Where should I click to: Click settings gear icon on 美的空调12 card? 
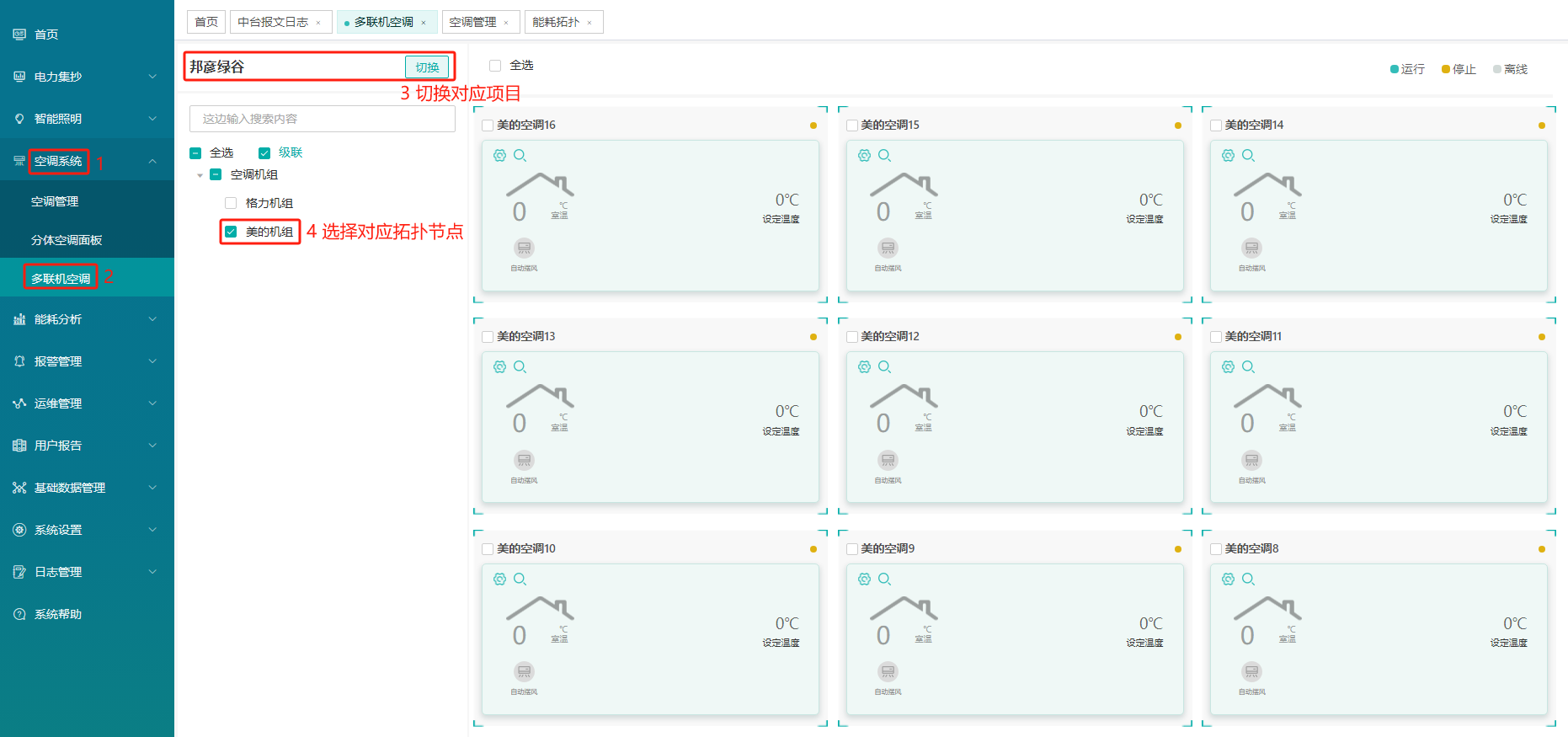point(864,366)
